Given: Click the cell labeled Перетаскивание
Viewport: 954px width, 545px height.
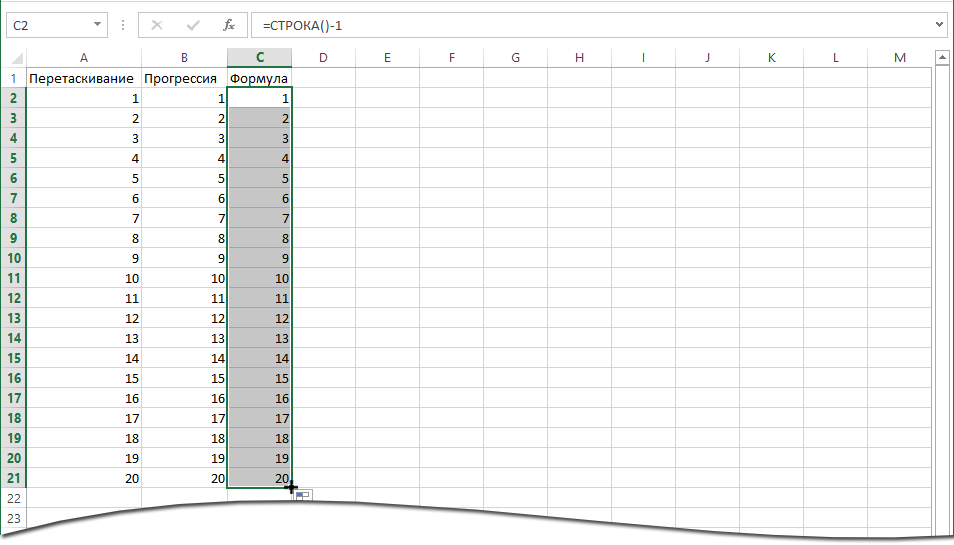Looking at the screenshot, I should click(83, 78).
